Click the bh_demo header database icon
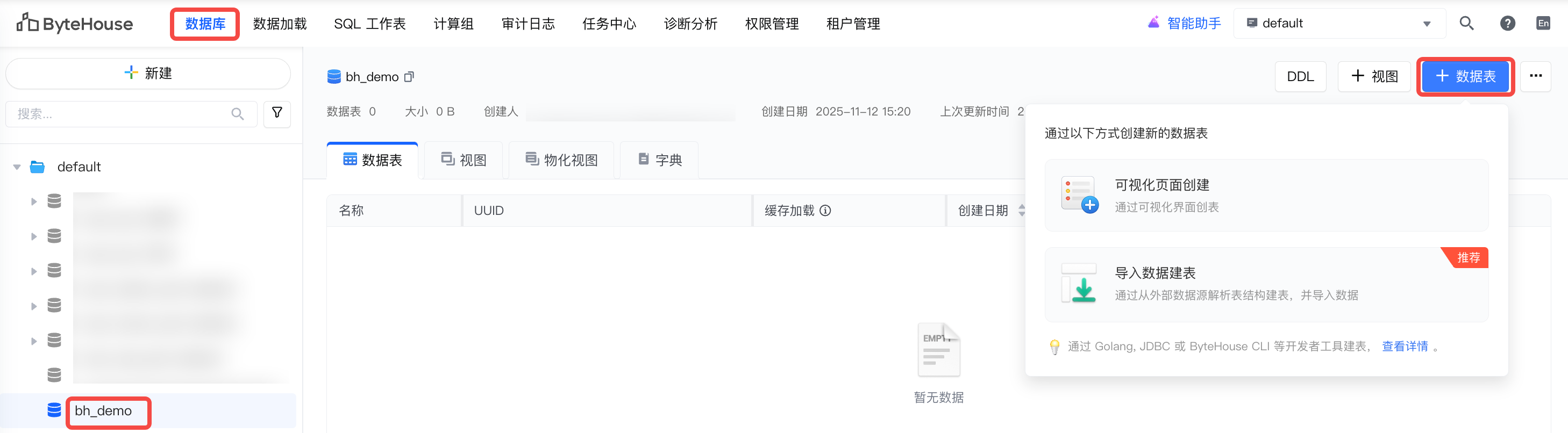The height and width of the screenshot is (433, 1568). click(x=333, y=77)
